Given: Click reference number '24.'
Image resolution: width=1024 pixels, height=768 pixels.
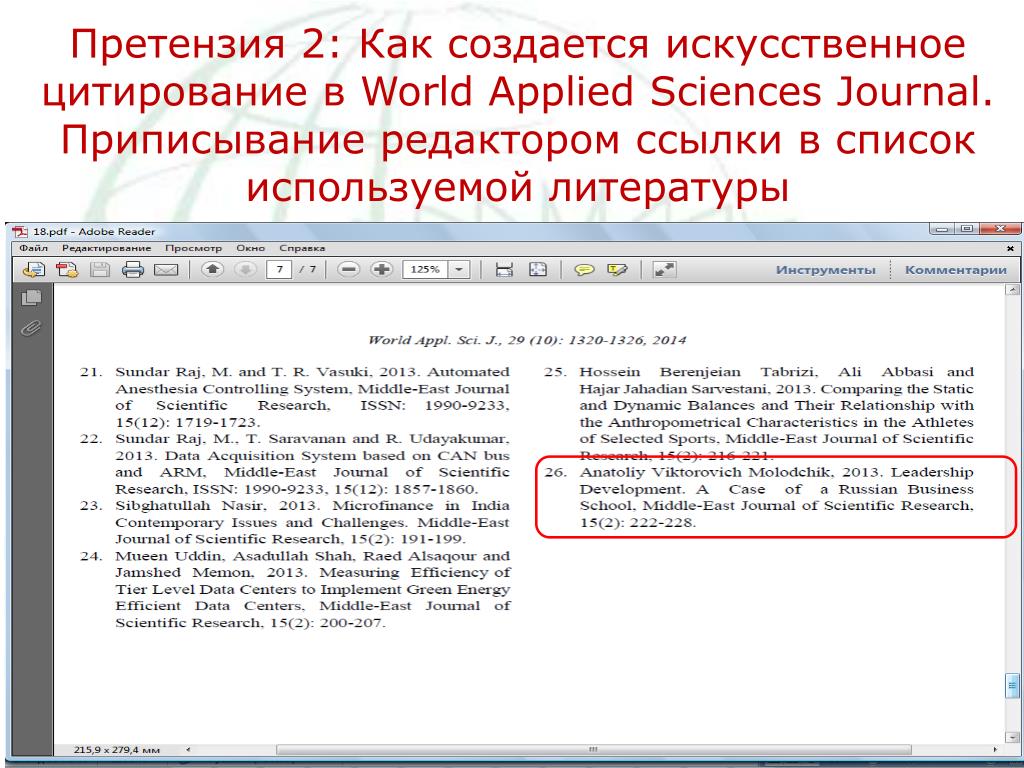Looking at the screenshot, I should pos(91,556).
